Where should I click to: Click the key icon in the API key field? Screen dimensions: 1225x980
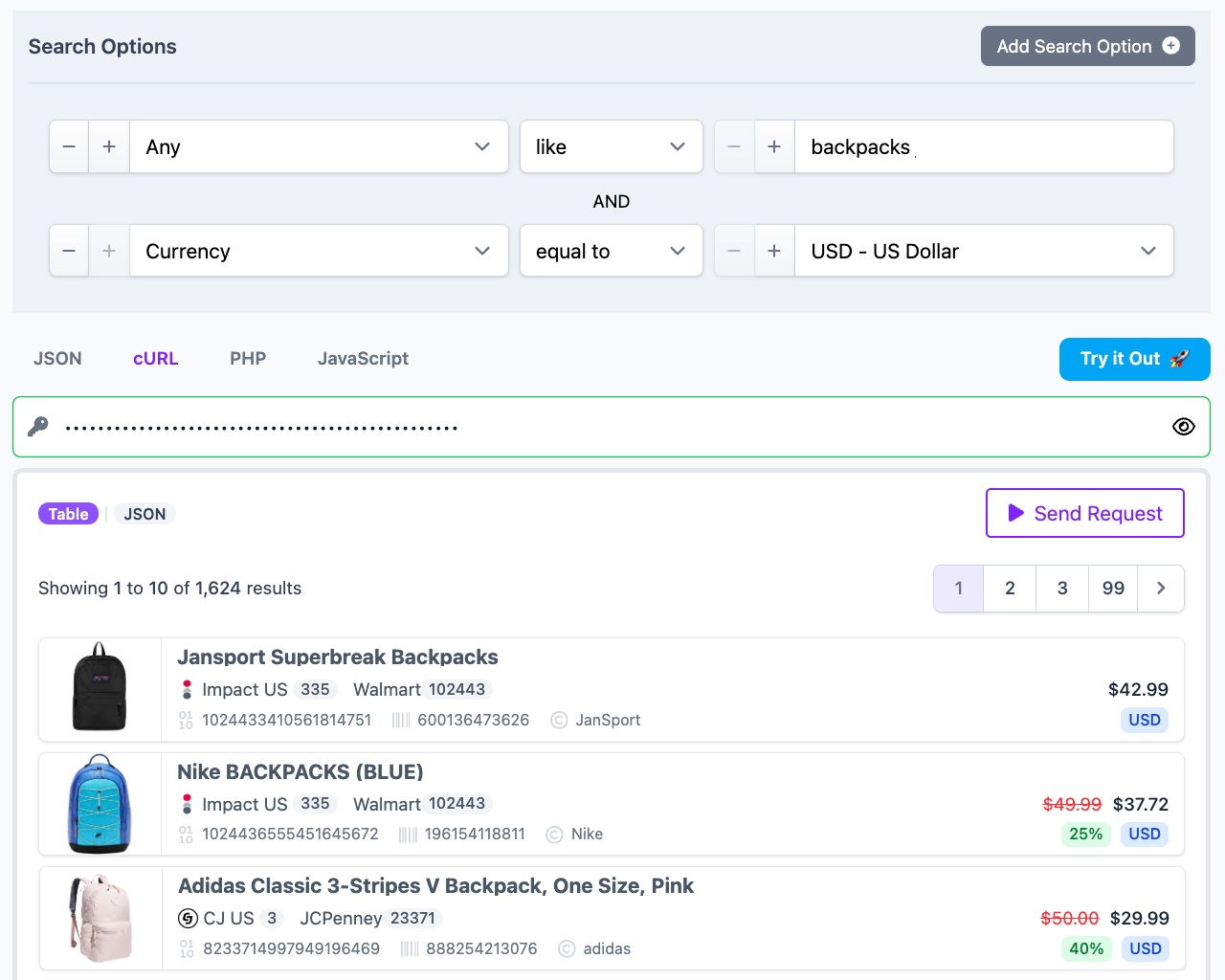pyautogui.click(x=38, y=427)
